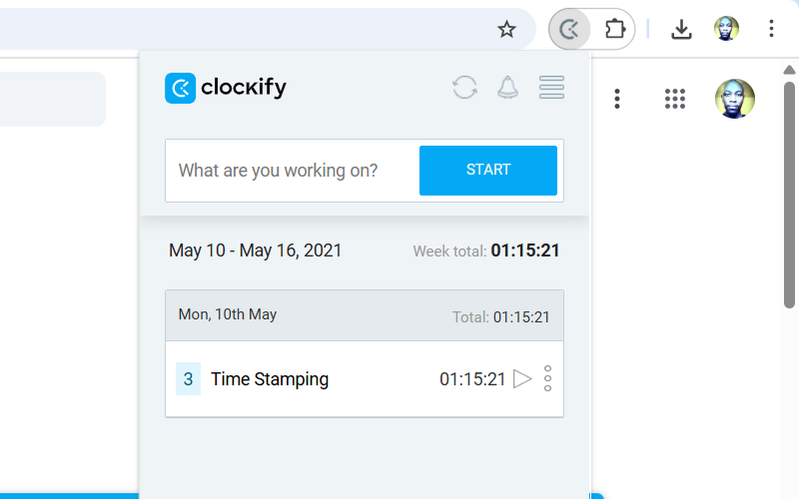Image resolution: width=799 pixels, height=499 pixels.
Task: Resume the Time Stamping timer with play icon
Action: (522, 379)
